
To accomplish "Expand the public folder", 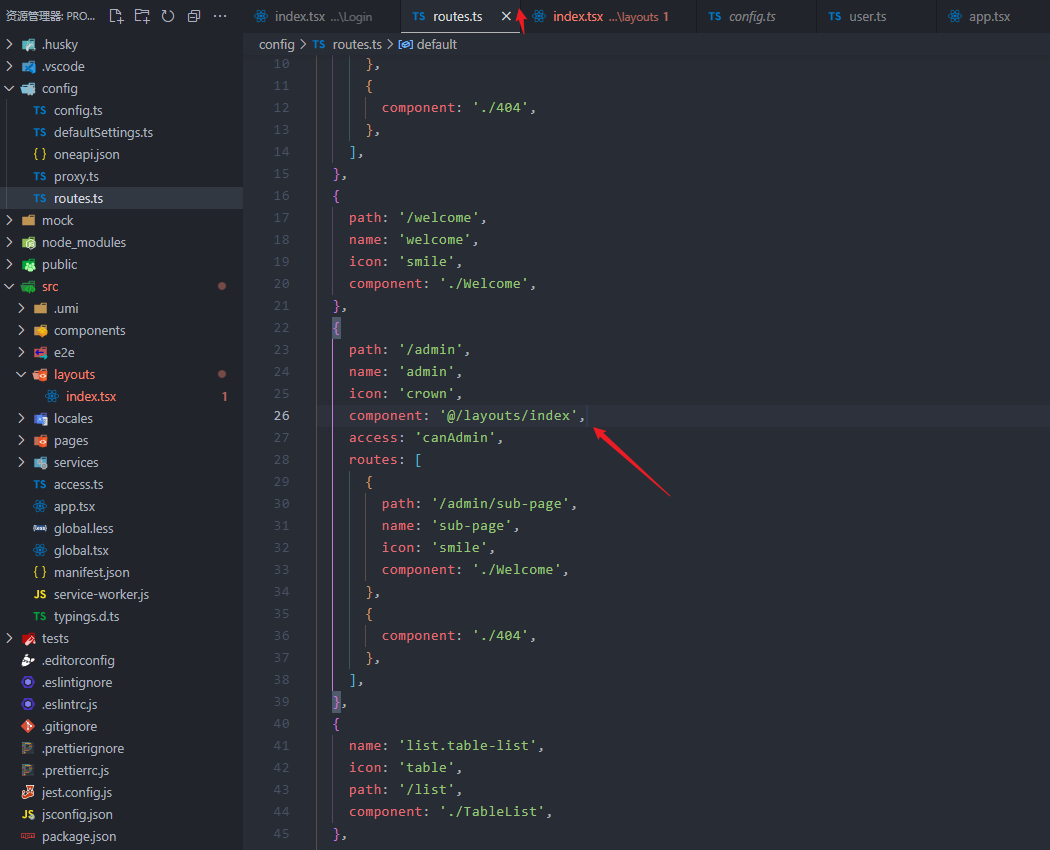I will 9,265.
